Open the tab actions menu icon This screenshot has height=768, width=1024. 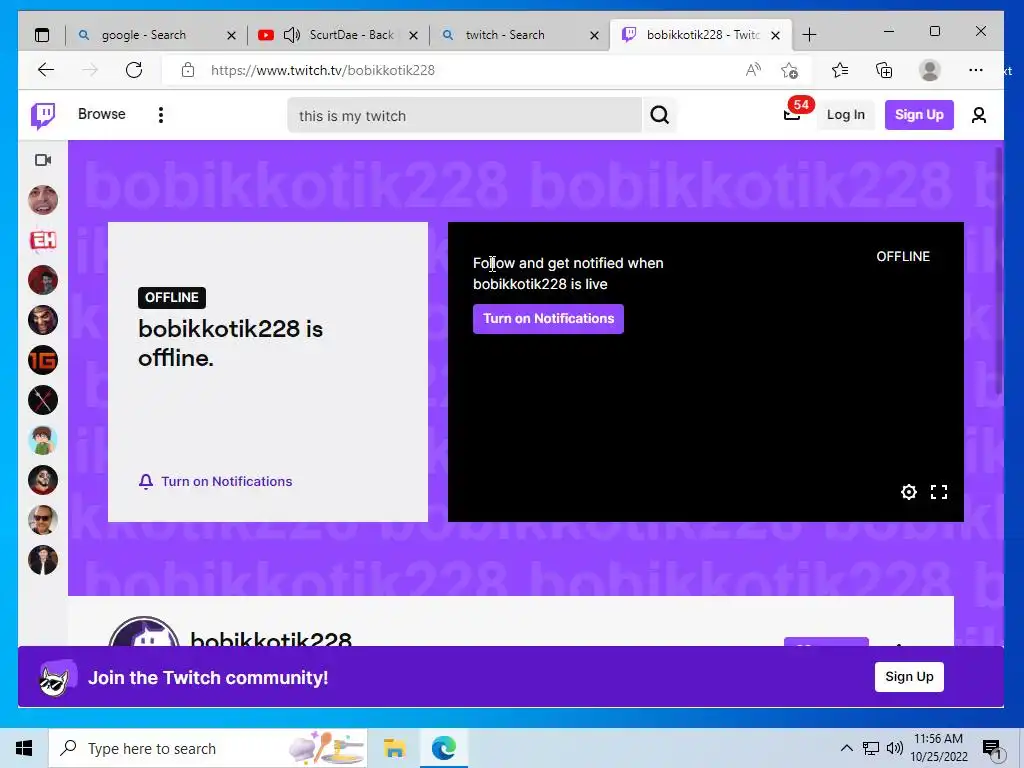click(42, 35)
